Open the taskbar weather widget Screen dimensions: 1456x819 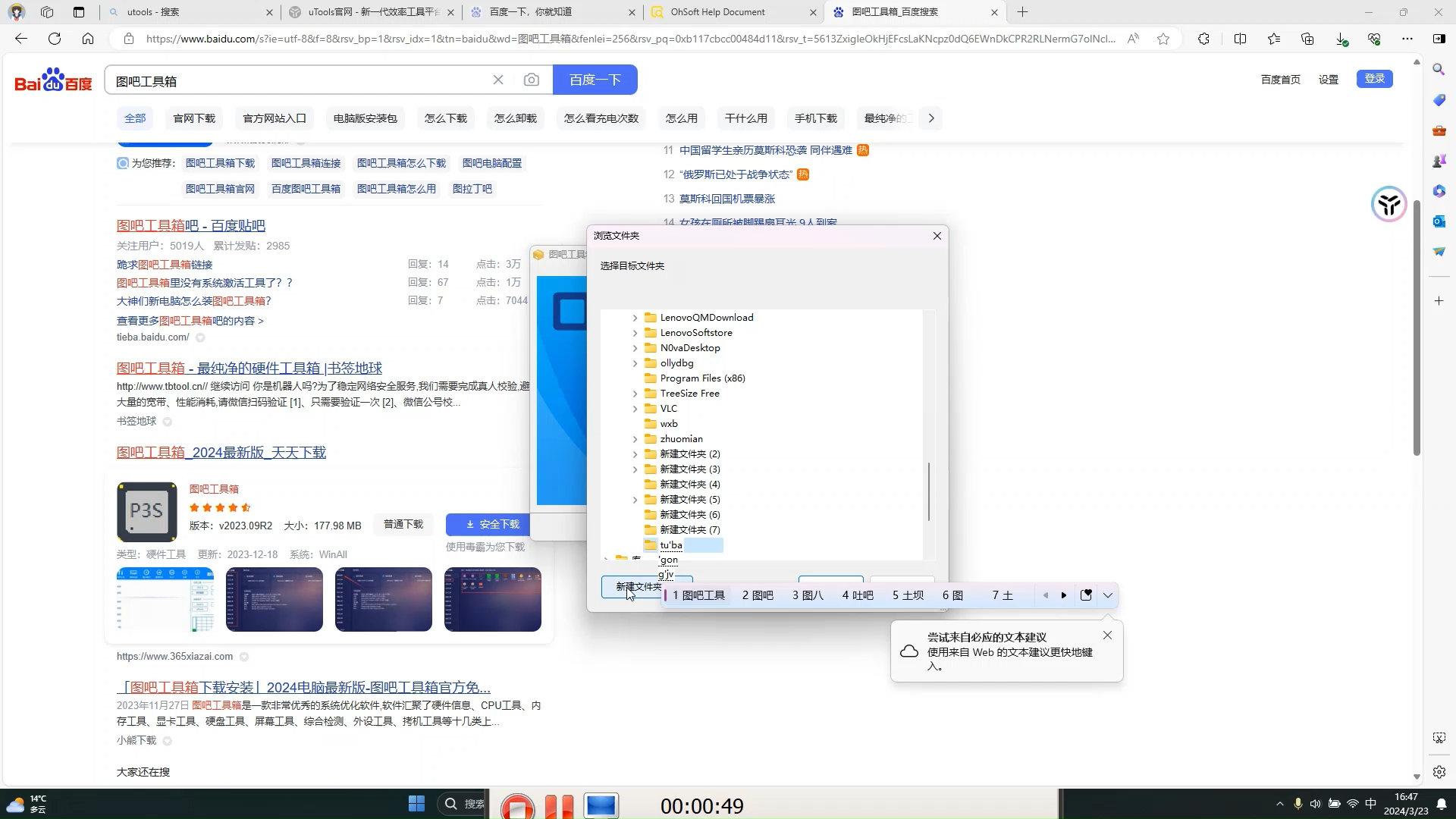[x=27, y=804]
